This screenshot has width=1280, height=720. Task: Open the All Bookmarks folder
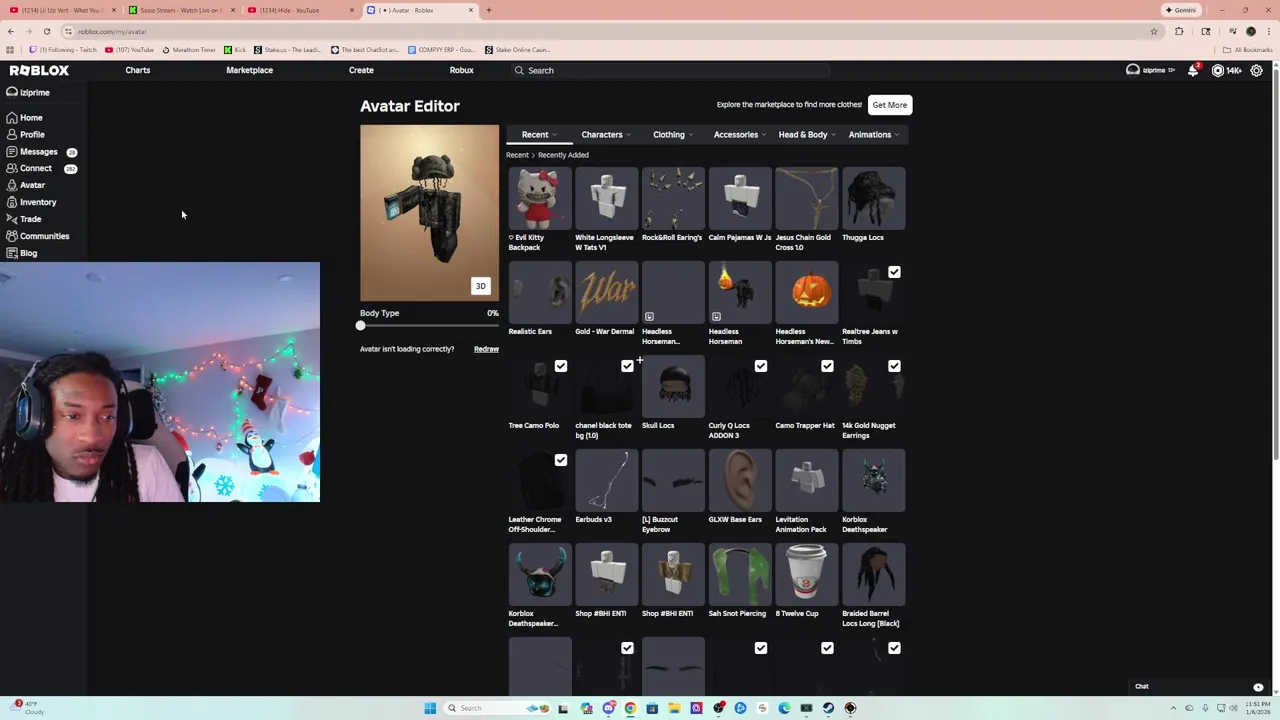[1247, 49]
